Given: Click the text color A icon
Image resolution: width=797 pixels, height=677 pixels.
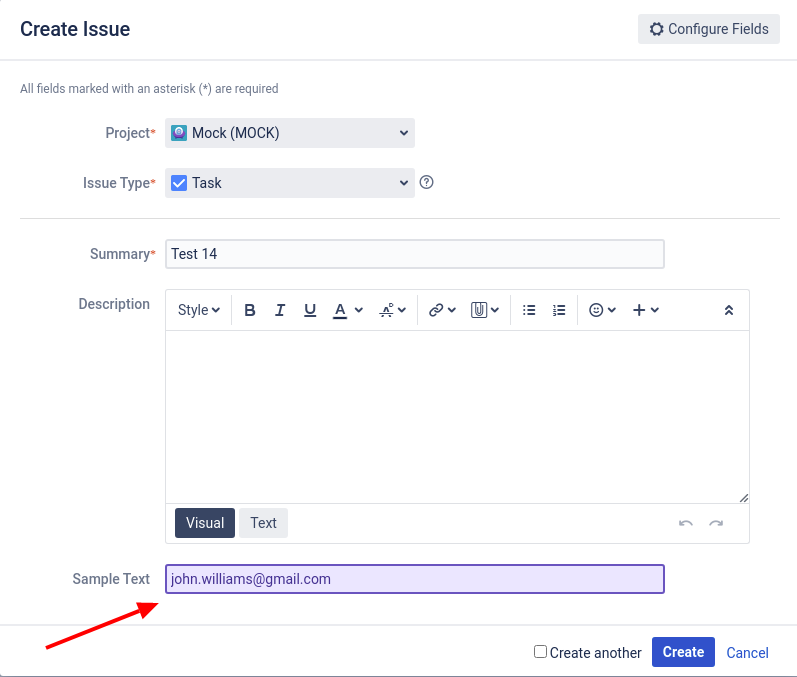Looking at the screenshot, I should tap(340, 310).
